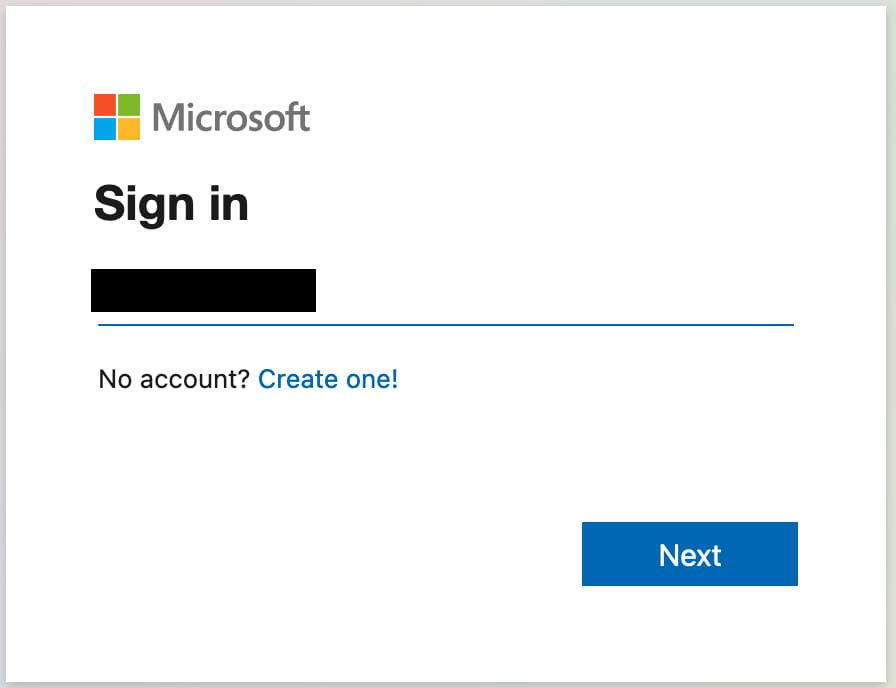Click the green square in Microsoft logo

(x=129, y=105)
